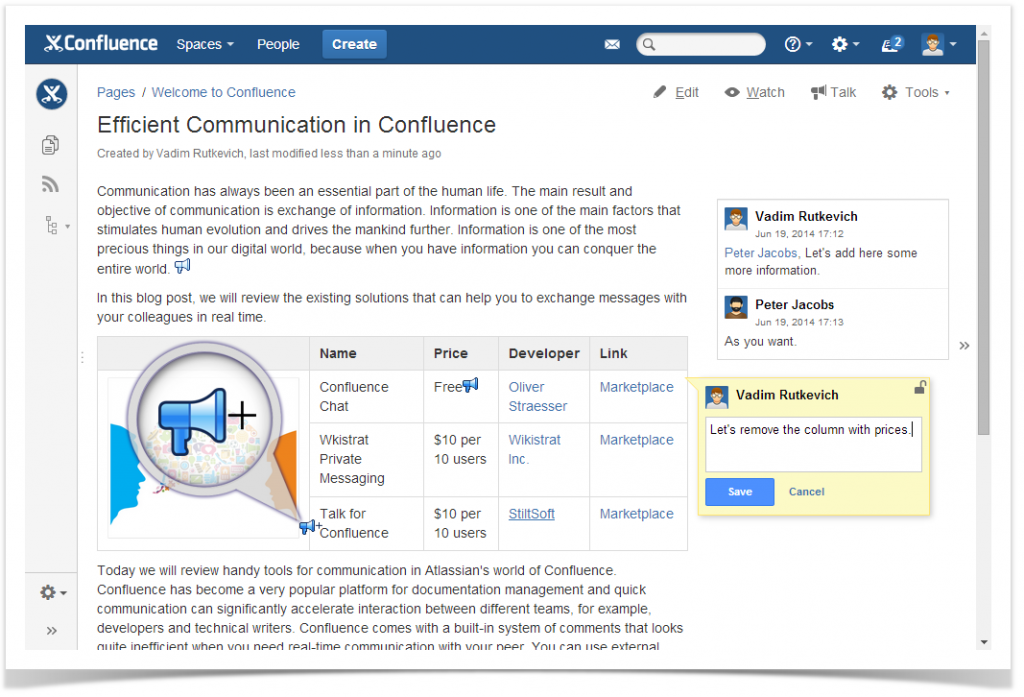Click the Talk megaphone icon next to Free

pos(470,384)
